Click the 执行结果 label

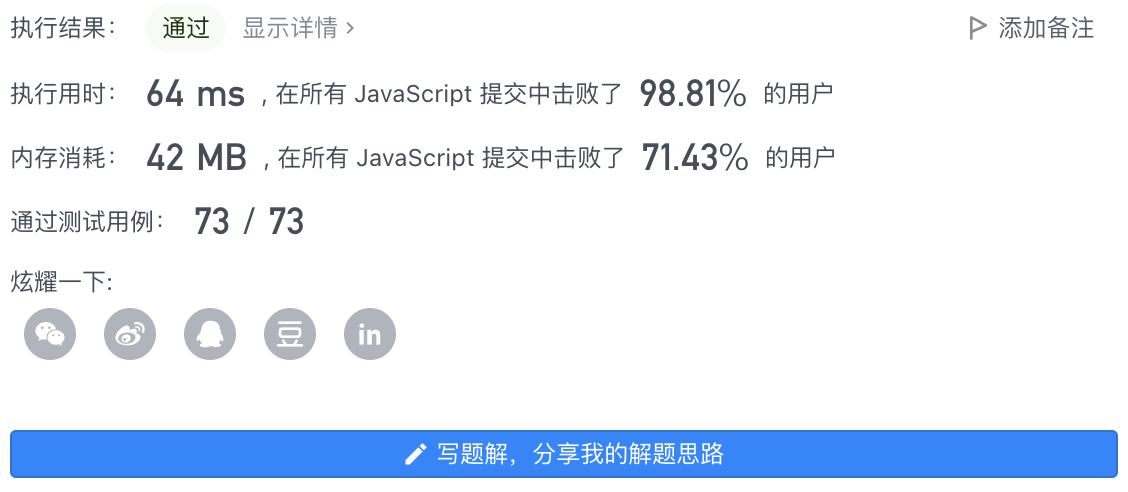coord(63,28)
